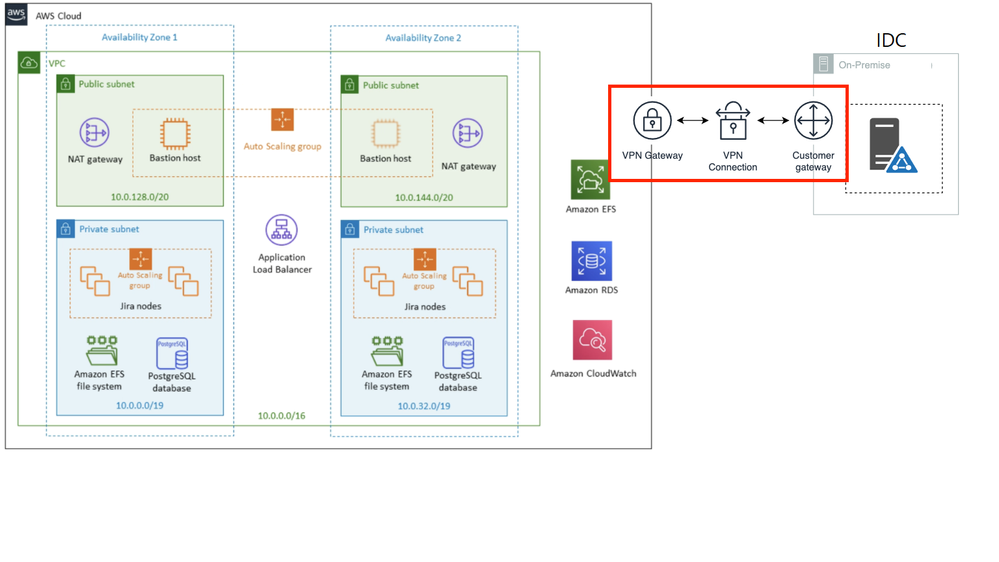999x562 pixels.
Task: Click the Amazon CloudWatch label
Action: coord(593,373)
